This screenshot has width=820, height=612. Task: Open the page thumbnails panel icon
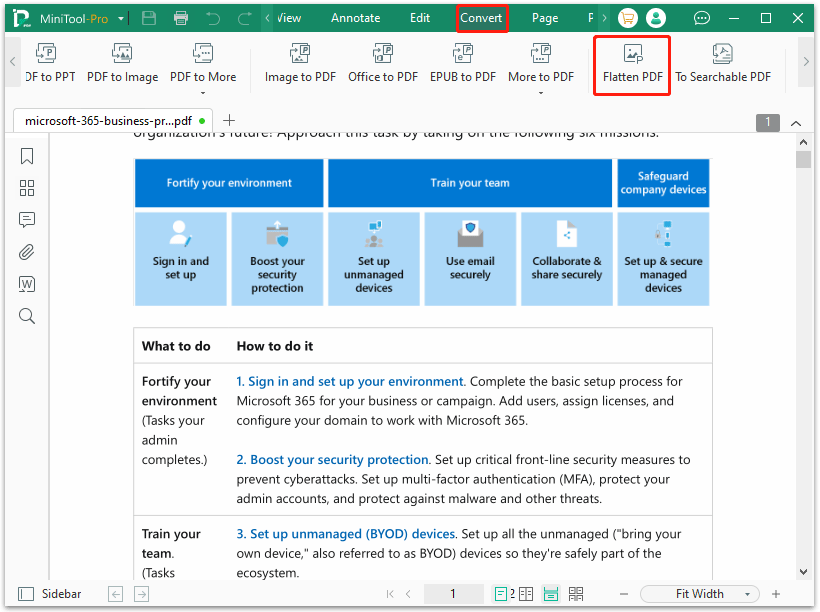pos(27,188)
